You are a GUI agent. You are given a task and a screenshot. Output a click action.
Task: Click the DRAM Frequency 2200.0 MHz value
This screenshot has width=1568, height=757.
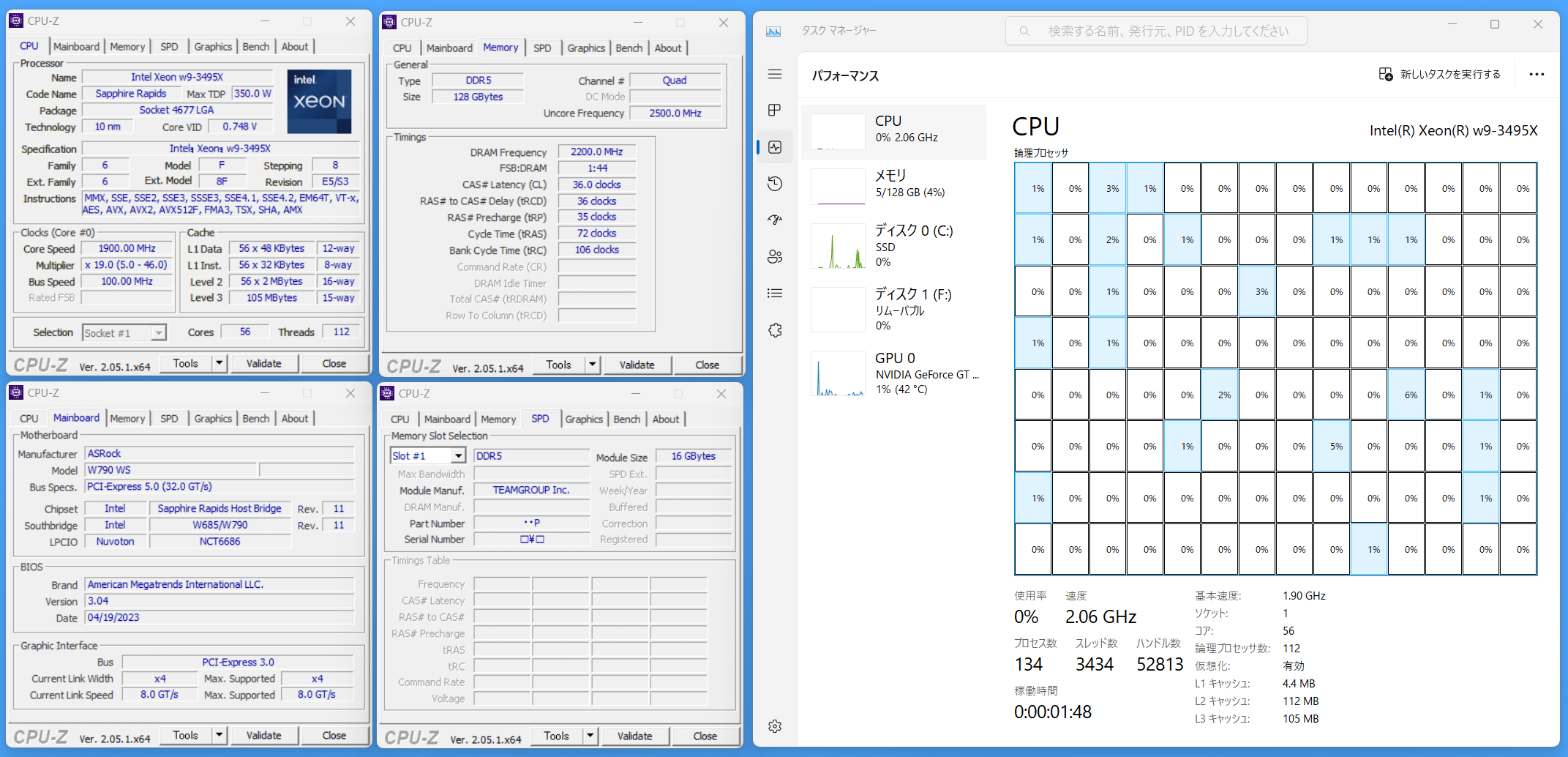coord(597,152)
